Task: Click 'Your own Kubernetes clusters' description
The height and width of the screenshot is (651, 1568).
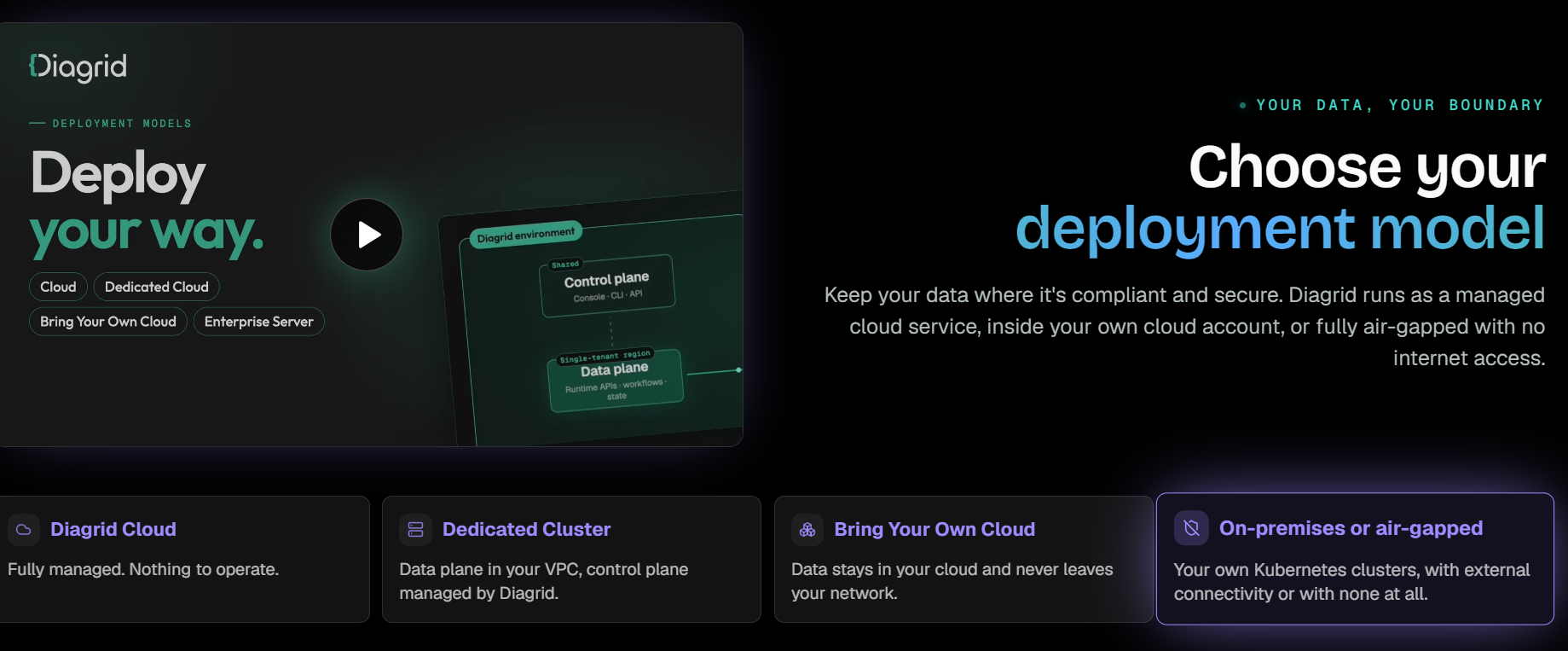Action: [1352, 582]
